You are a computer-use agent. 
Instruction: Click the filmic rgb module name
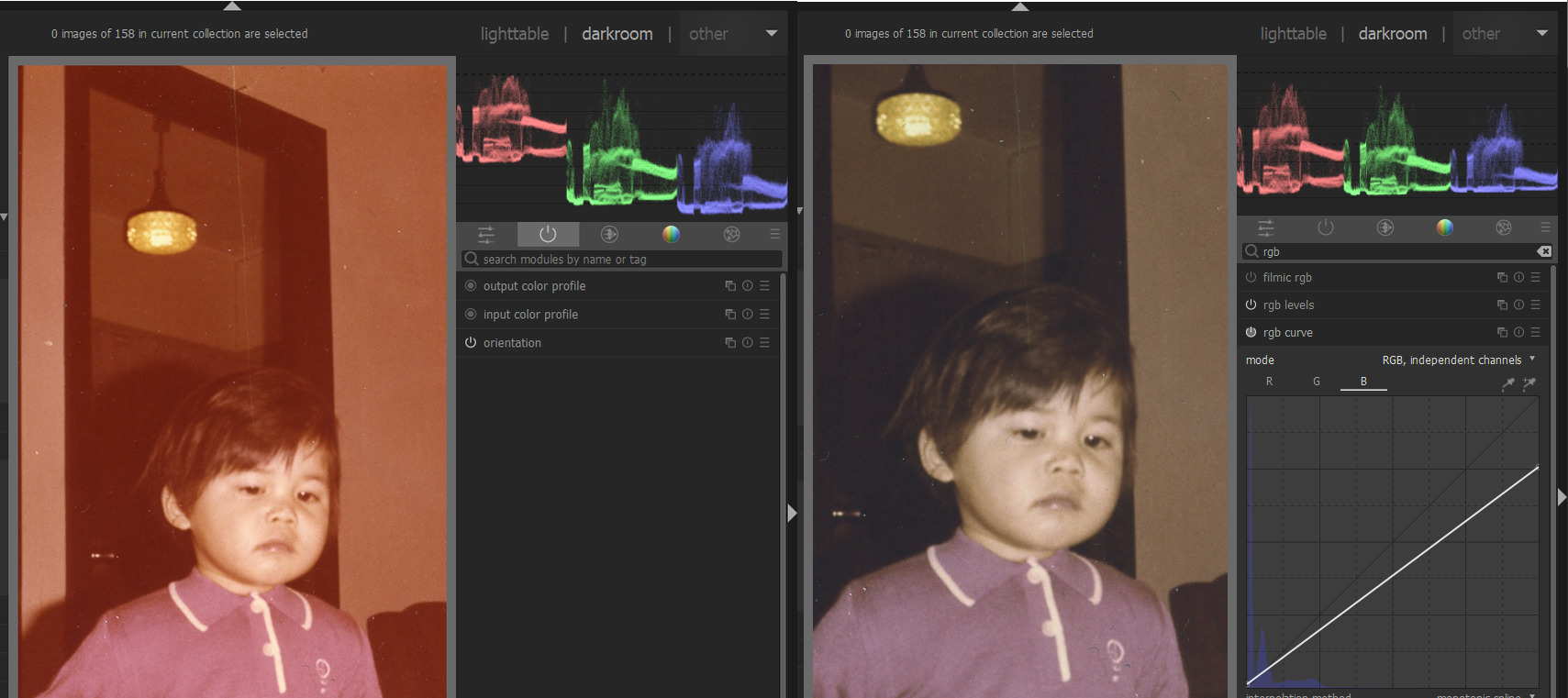(x=1287, y=277)
